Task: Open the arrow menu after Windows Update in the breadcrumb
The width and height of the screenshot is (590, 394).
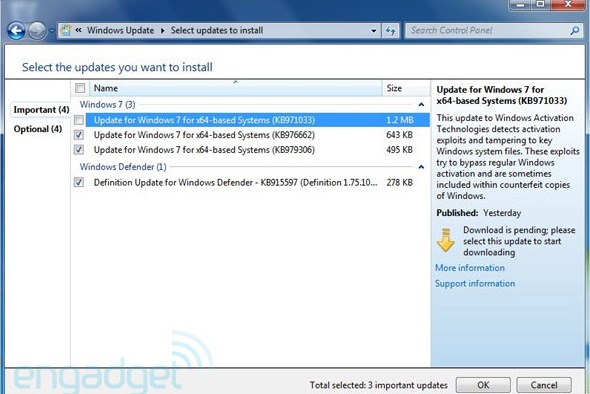Action: coord(163,30)
